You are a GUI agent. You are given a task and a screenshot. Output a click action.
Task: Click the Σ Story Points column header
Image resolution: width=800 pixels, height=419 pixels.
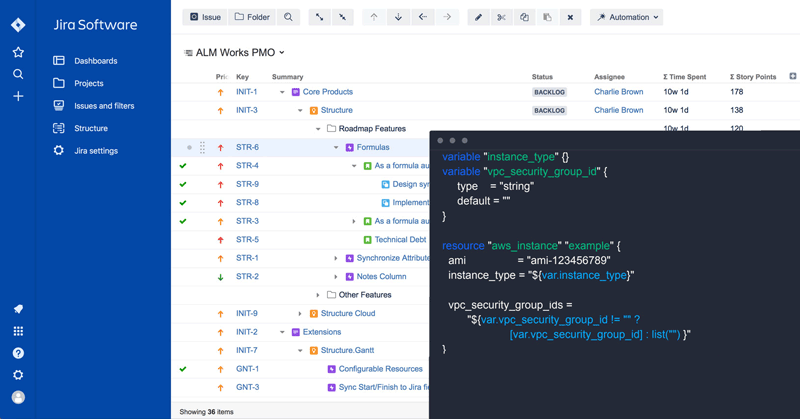tap(753, 77)
